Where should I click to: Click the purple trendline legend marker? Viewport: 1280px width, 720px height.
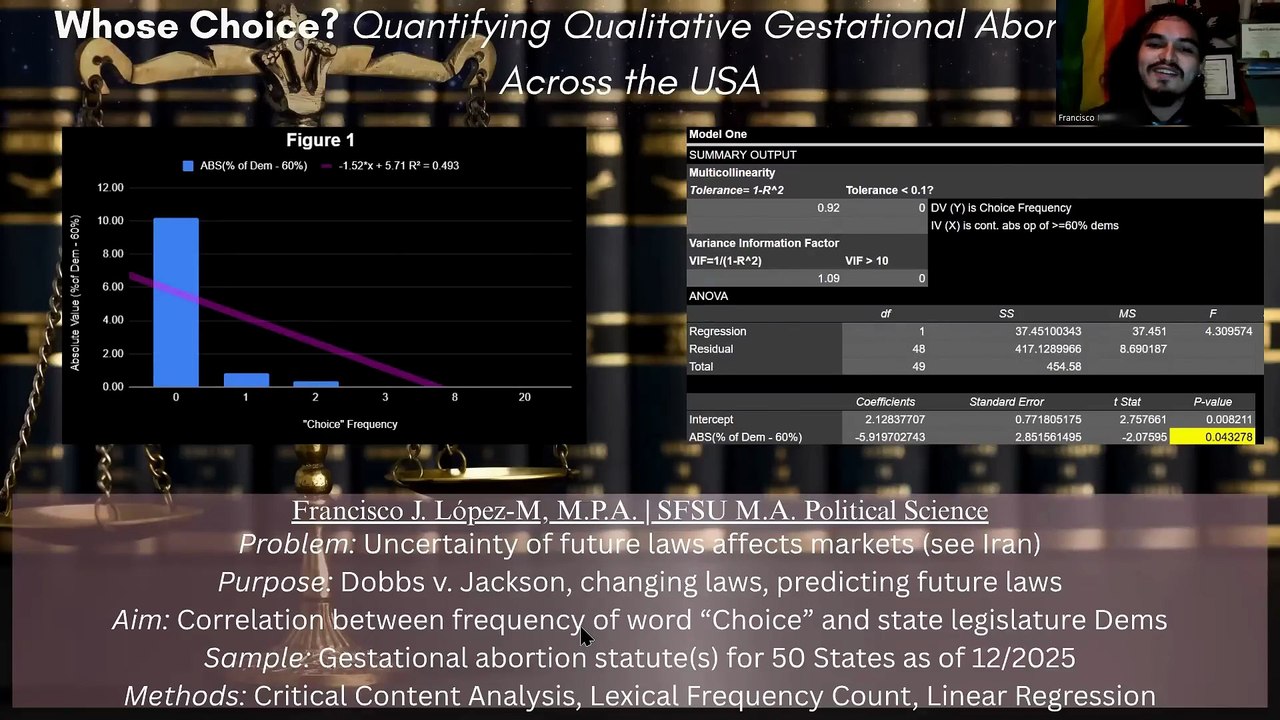pos(326,166)
